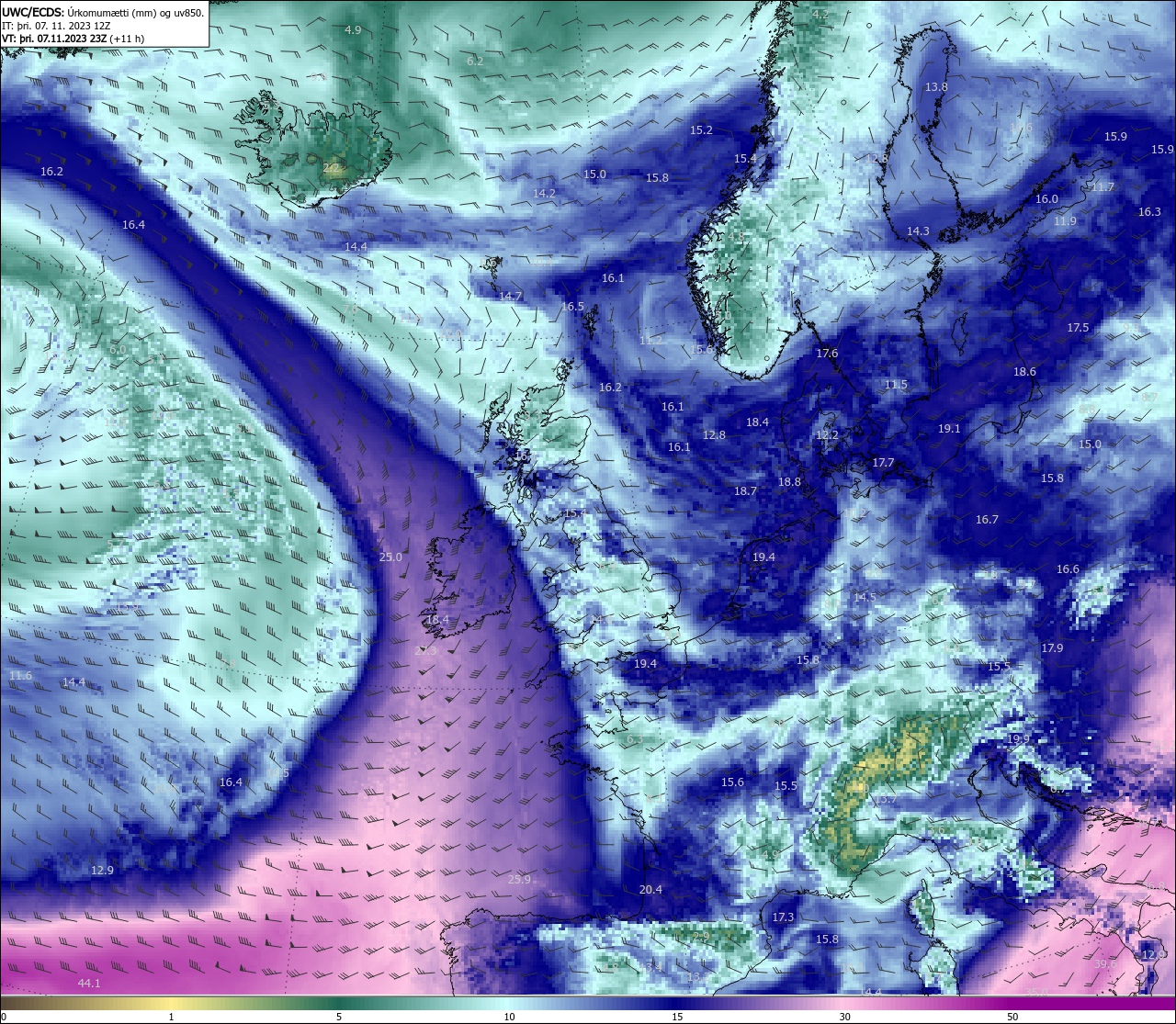The height and width of the screenshot is (1024, 1176).
Task: Select the init time line "IT: þri. 07. 11. 2023 12Z"
Action: tap(58, 26)
